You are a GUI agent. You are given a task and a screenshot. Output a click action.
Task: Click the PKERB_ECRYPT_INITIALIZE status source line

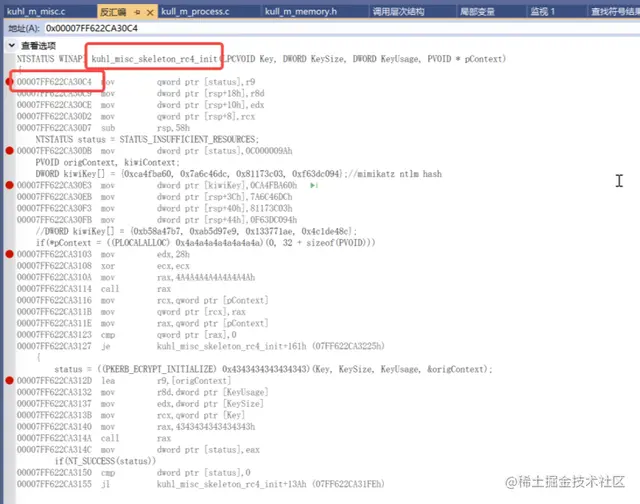273,369
